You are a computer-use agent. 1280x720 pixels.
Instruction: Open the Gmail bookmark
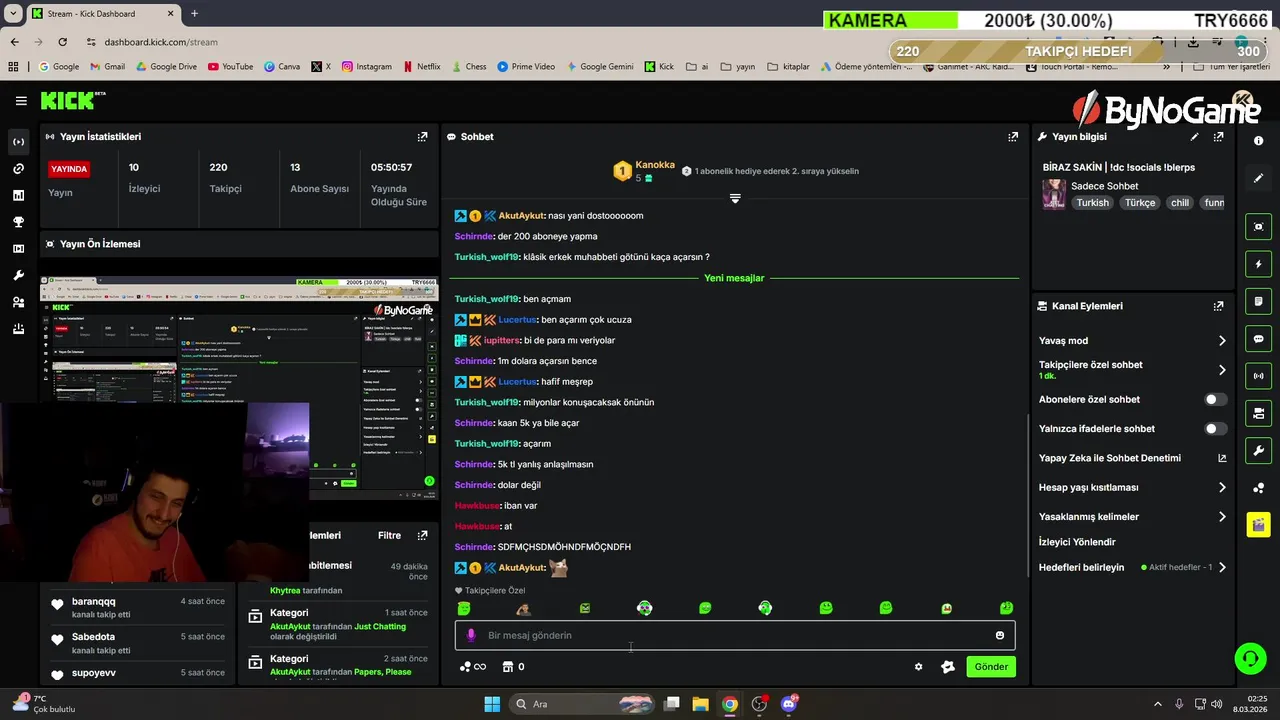107,67
